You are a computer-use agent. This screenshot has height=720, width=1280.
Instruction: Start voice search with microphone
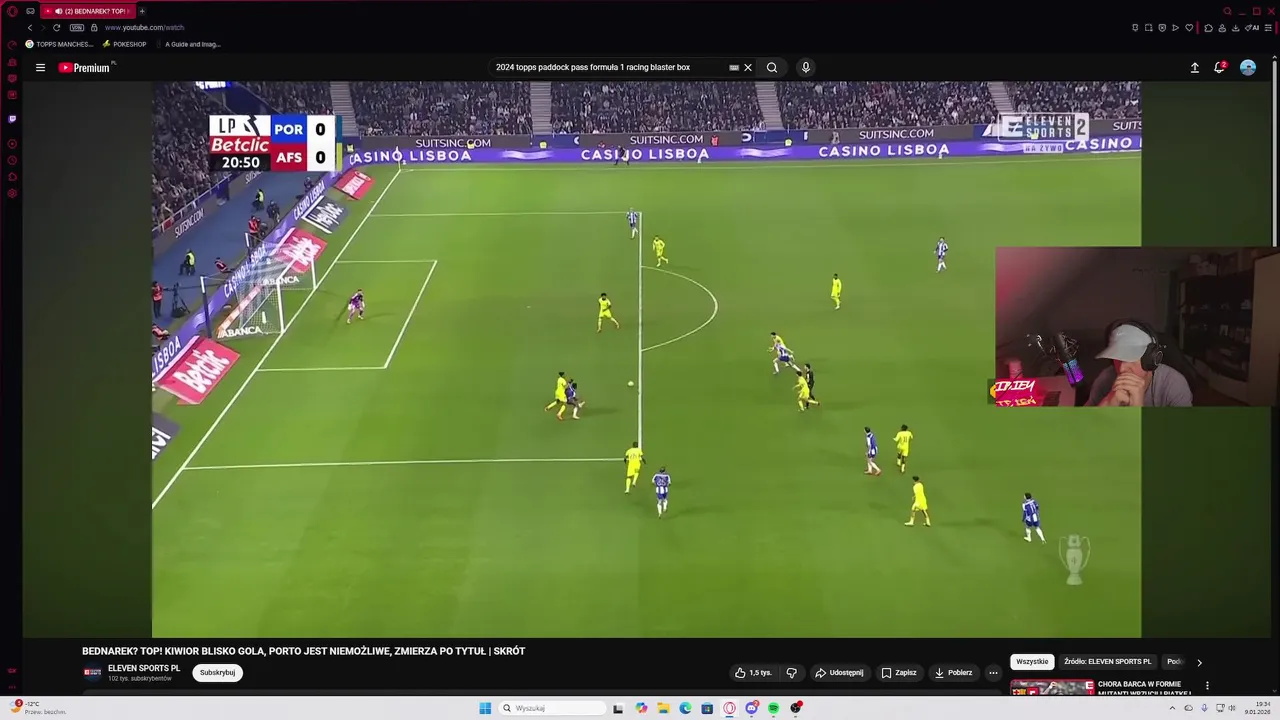click(x=806, y=68)
